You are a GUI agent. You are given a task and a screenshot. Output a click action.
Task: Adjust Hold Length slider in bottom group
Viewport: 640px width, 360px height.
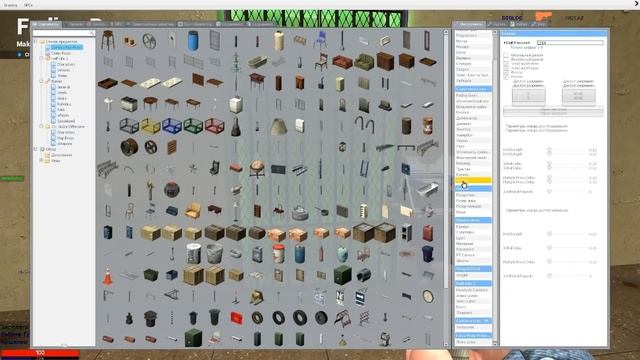pos(567,234)
